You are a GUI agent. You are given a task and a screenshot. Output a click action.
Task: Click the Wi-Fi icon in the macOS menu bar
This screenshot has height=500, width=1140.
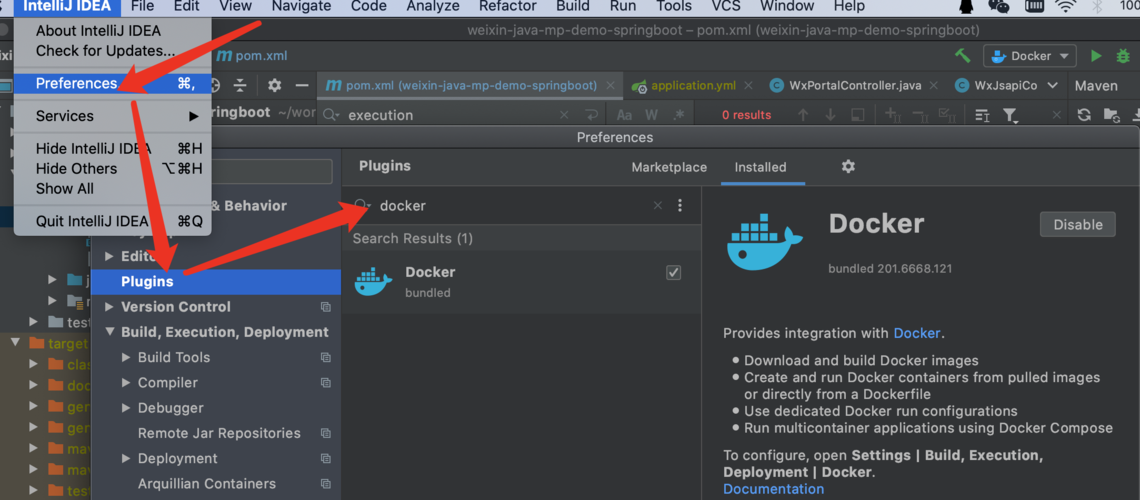(x=1066, y=7)
